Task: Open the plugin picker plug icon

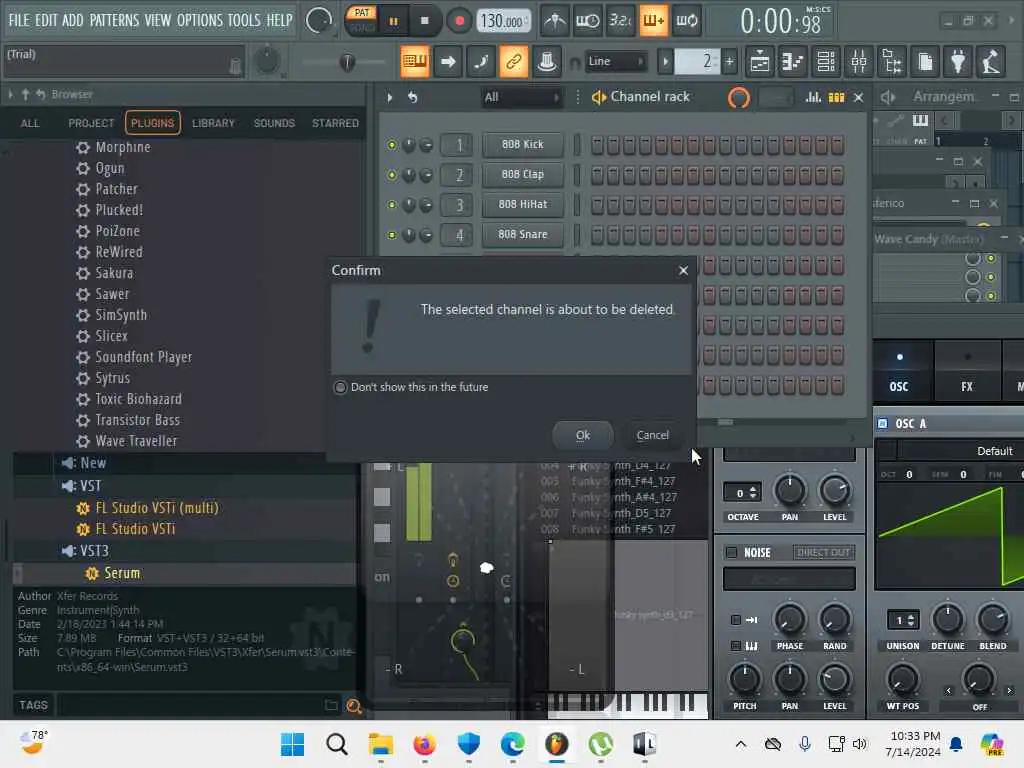Action: point(957,62)
